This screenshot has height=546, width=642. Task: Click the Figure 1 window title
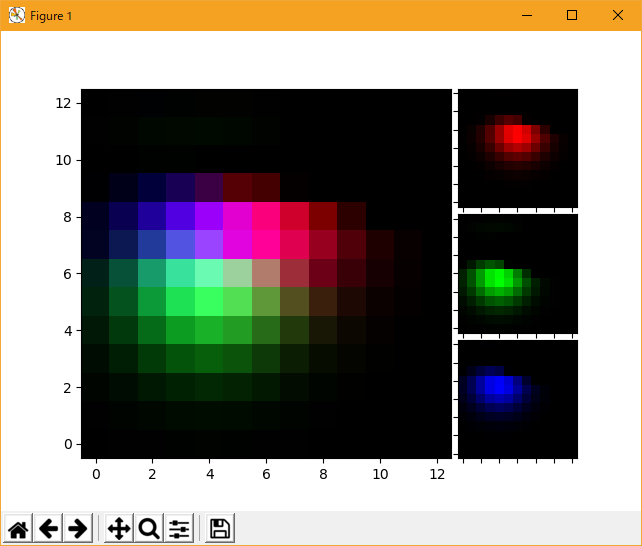tap(51, 16)
